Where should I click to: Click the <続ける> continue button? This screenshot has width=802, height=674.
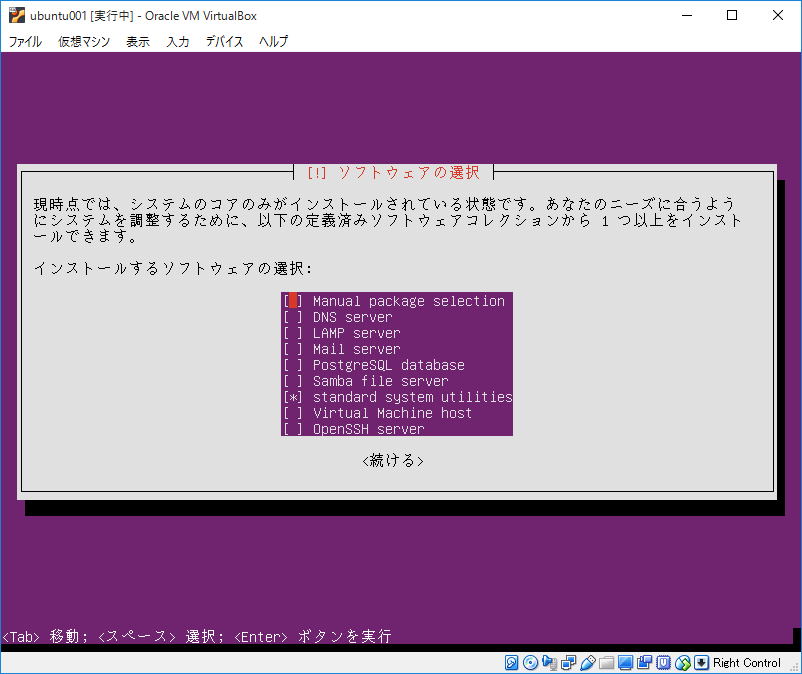coord(393,461)
